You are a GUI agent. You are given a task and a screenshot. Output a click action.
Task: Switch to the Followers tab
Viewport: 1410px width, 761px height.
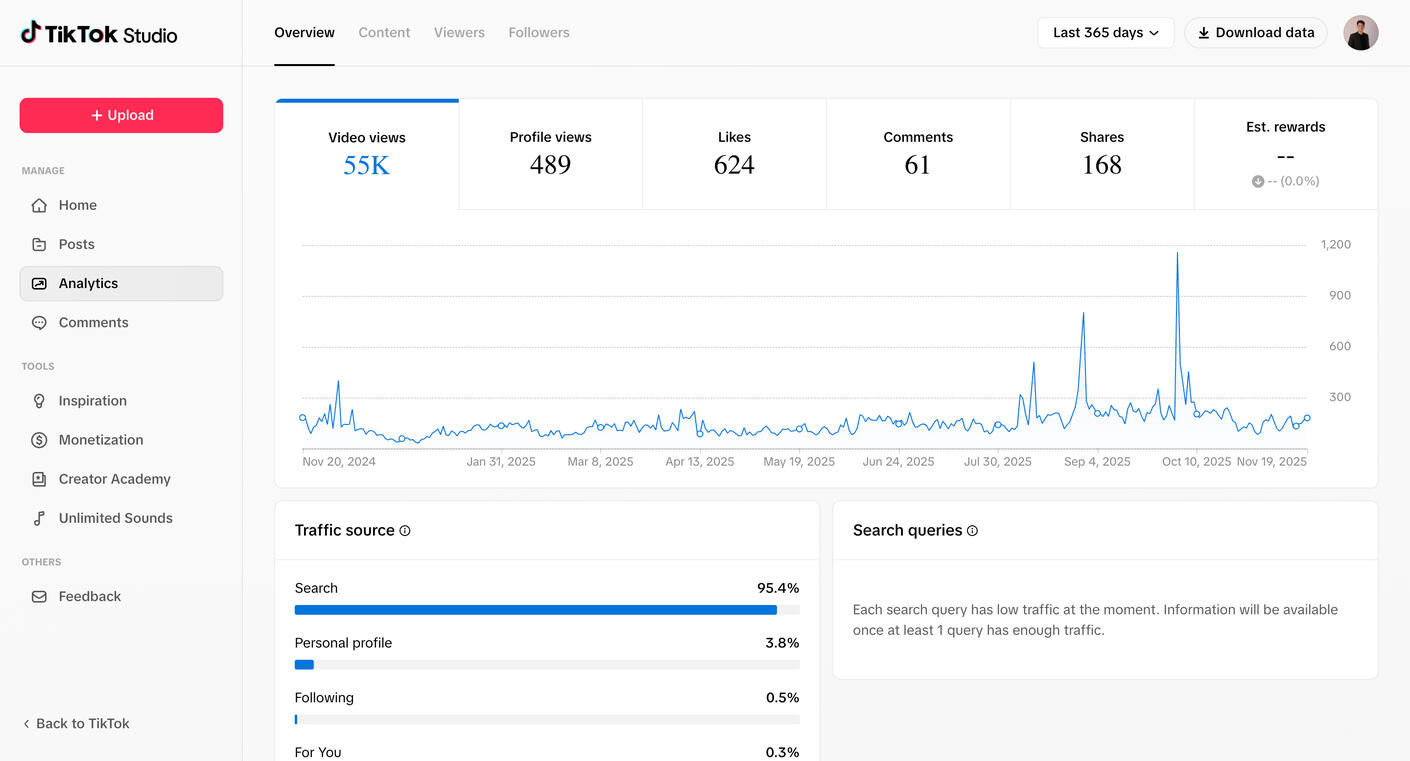click(538, 33)
